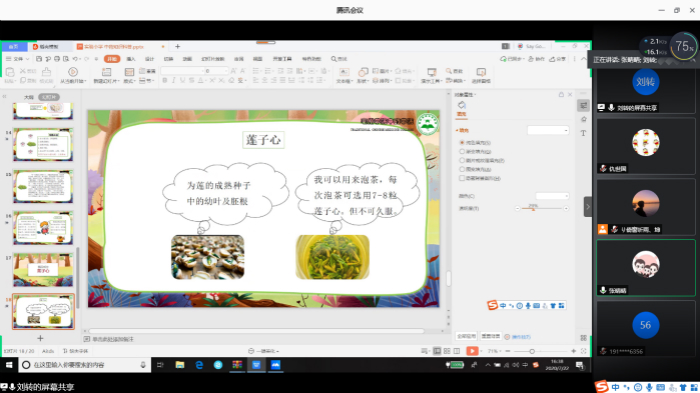
Task: Click the orange slideshow play button in status bar
Action: 472,351
